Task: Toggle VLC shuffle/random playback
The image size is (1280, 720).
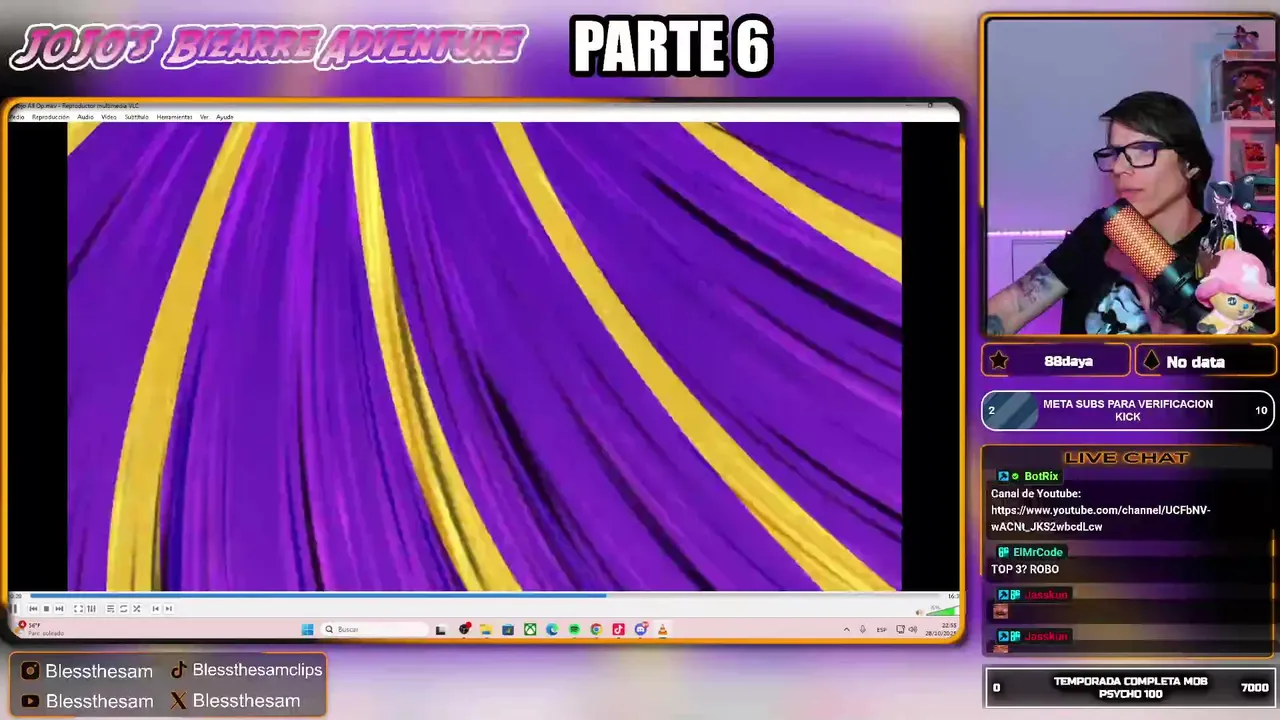Action: pyautogui.click(x=137, y=608)
